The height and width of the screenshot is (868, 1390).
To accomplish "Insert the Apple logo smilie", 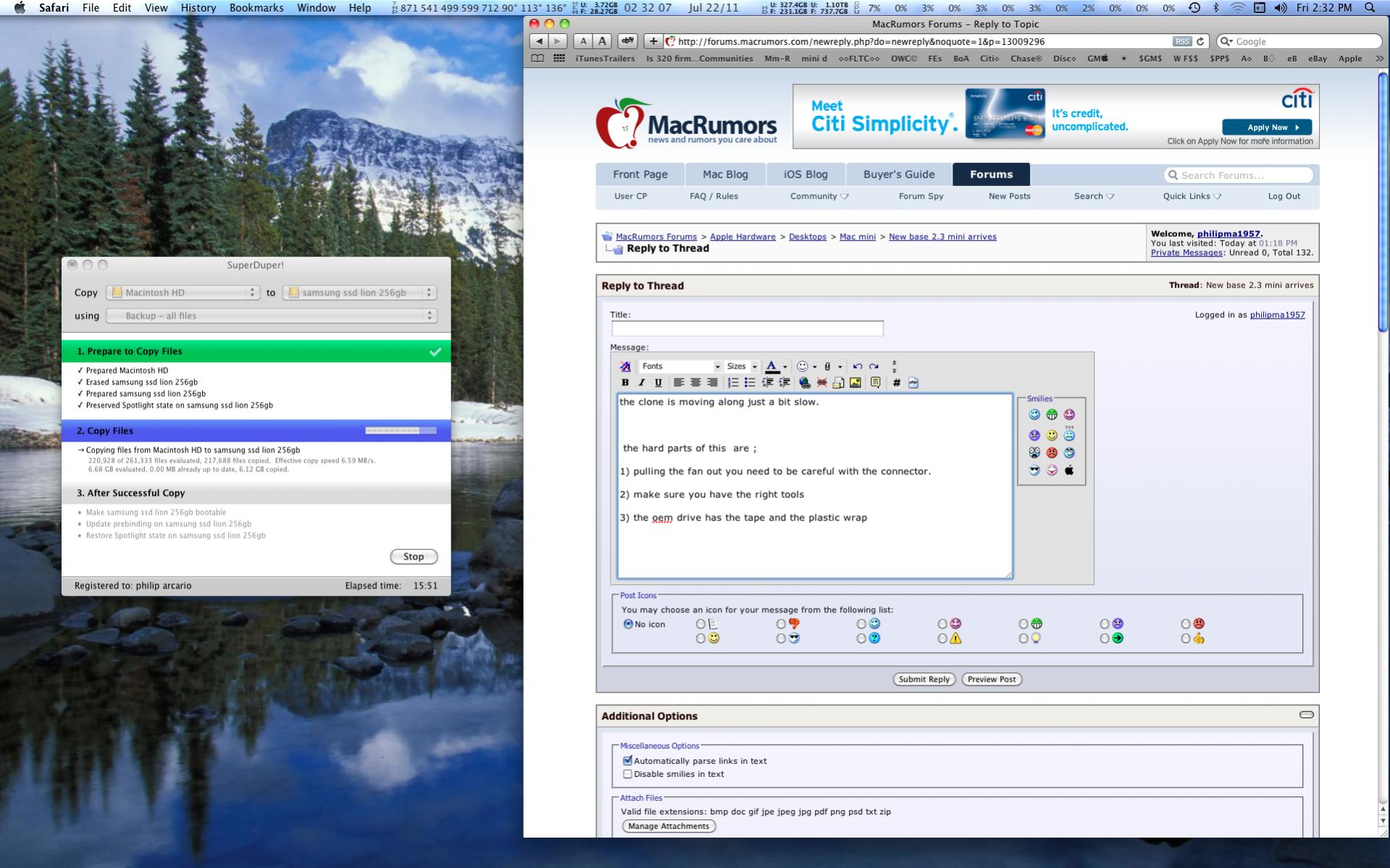I will [1069, 471].
